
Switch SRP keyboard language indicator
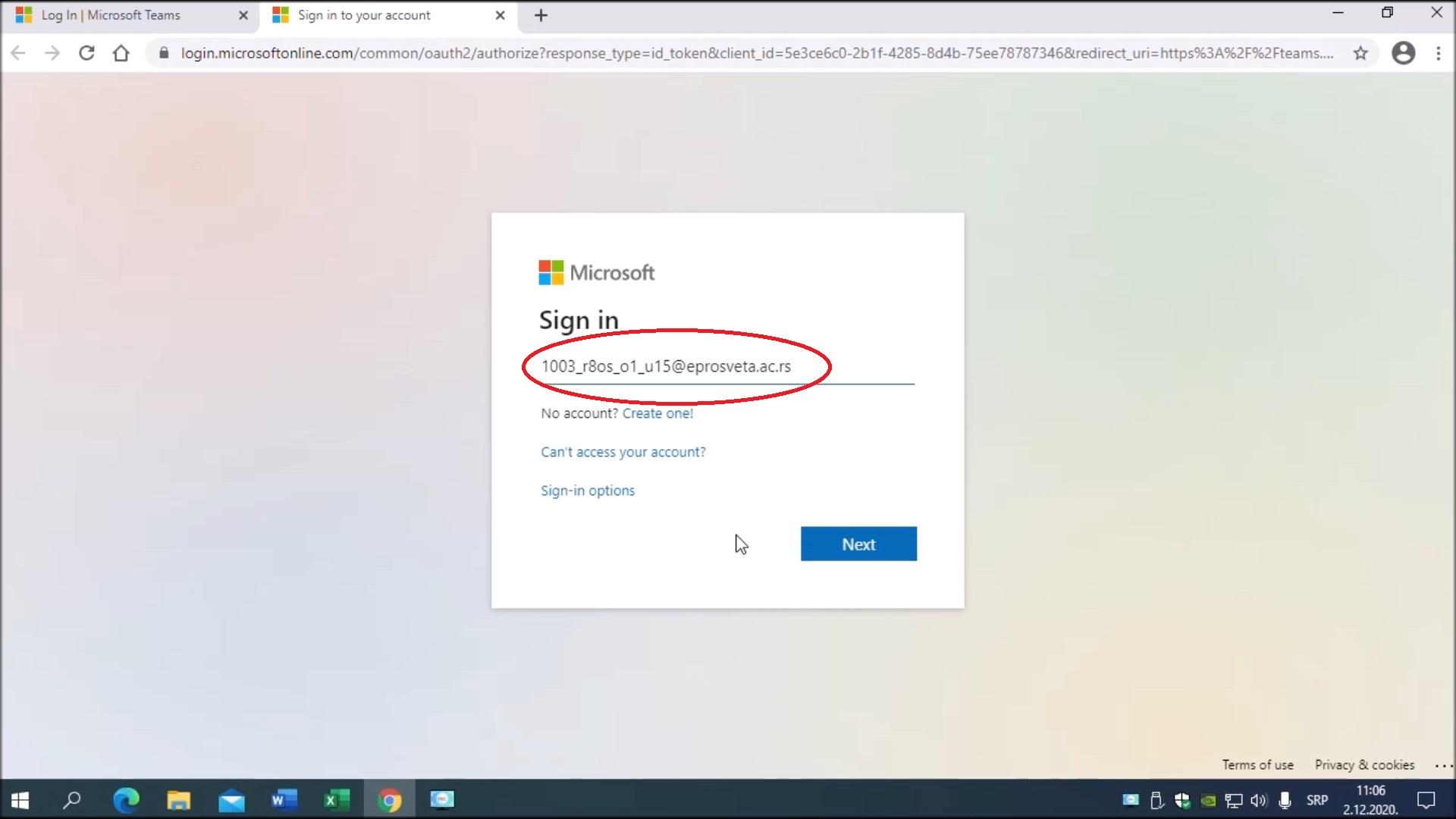pos(1317,801)
